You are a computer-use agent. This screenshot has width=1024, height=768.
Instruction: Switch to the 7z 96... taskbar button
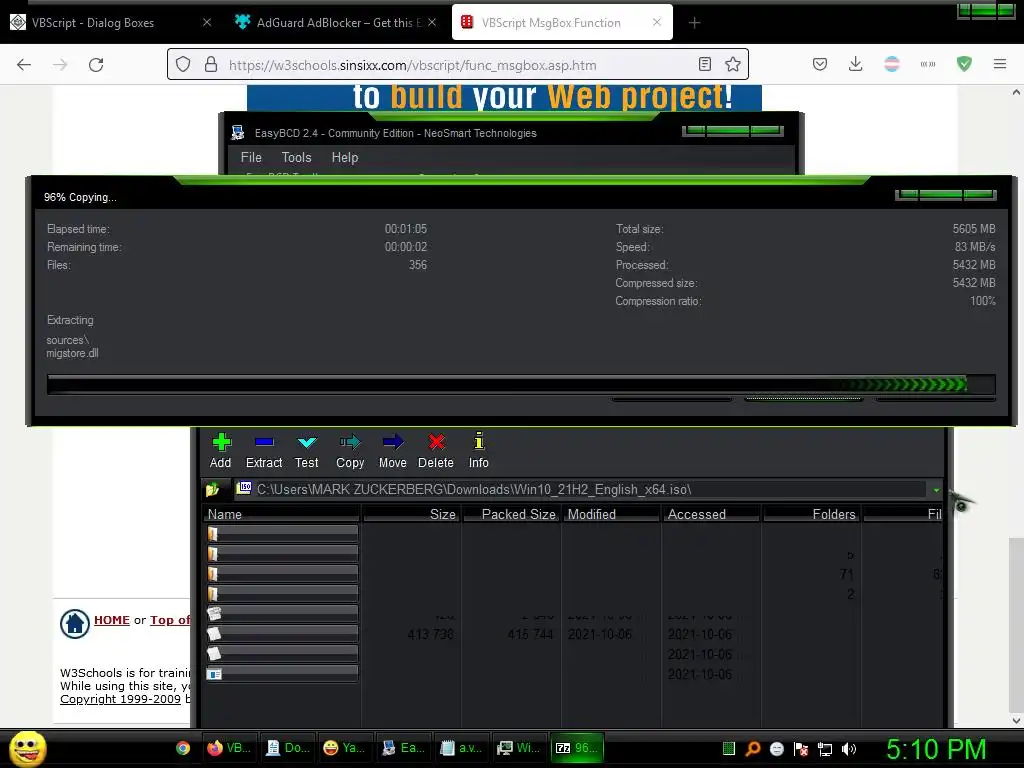tap(577, 748)
